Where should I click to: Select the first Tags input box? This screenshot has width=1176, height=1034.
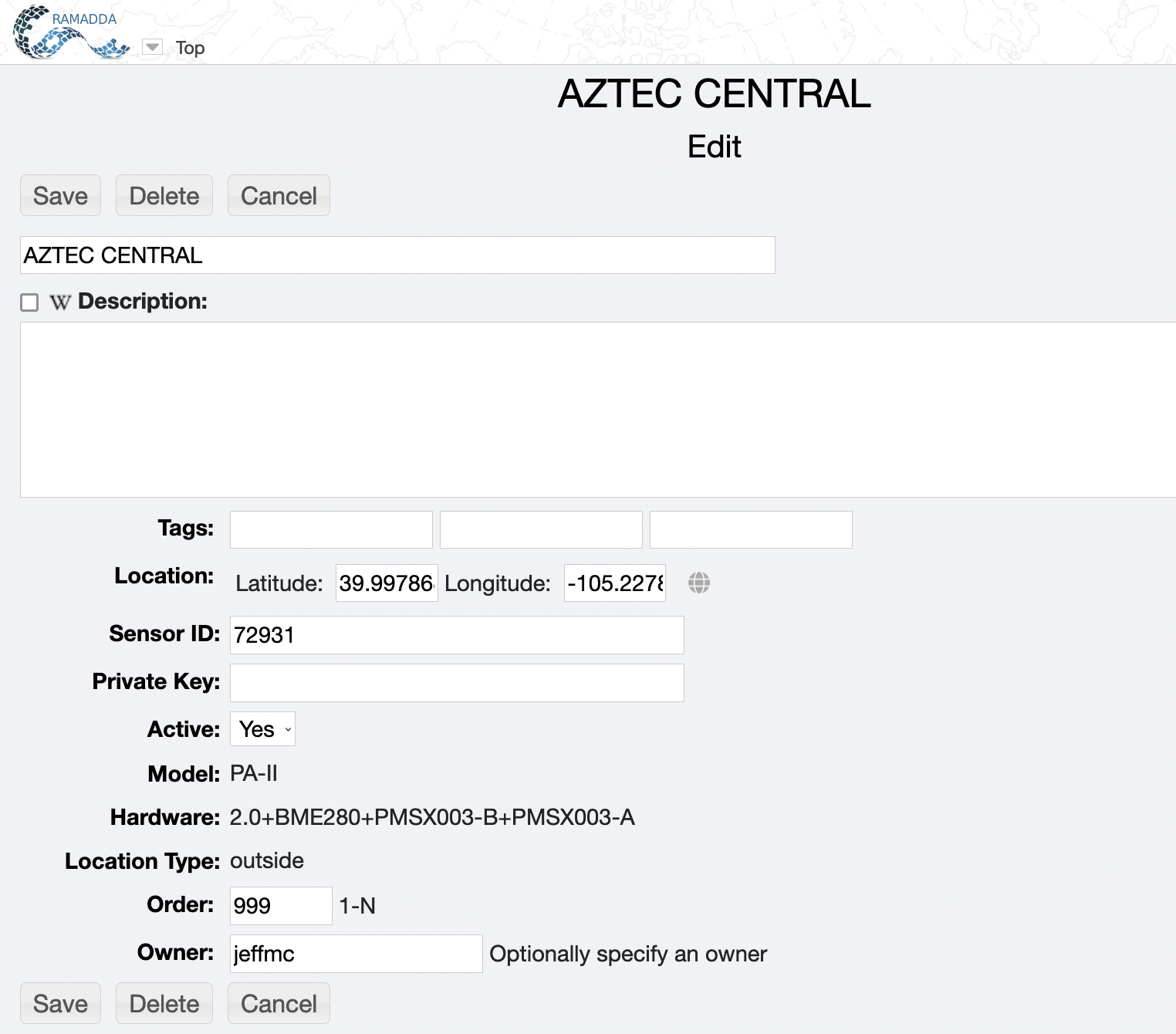click(331, 529)
